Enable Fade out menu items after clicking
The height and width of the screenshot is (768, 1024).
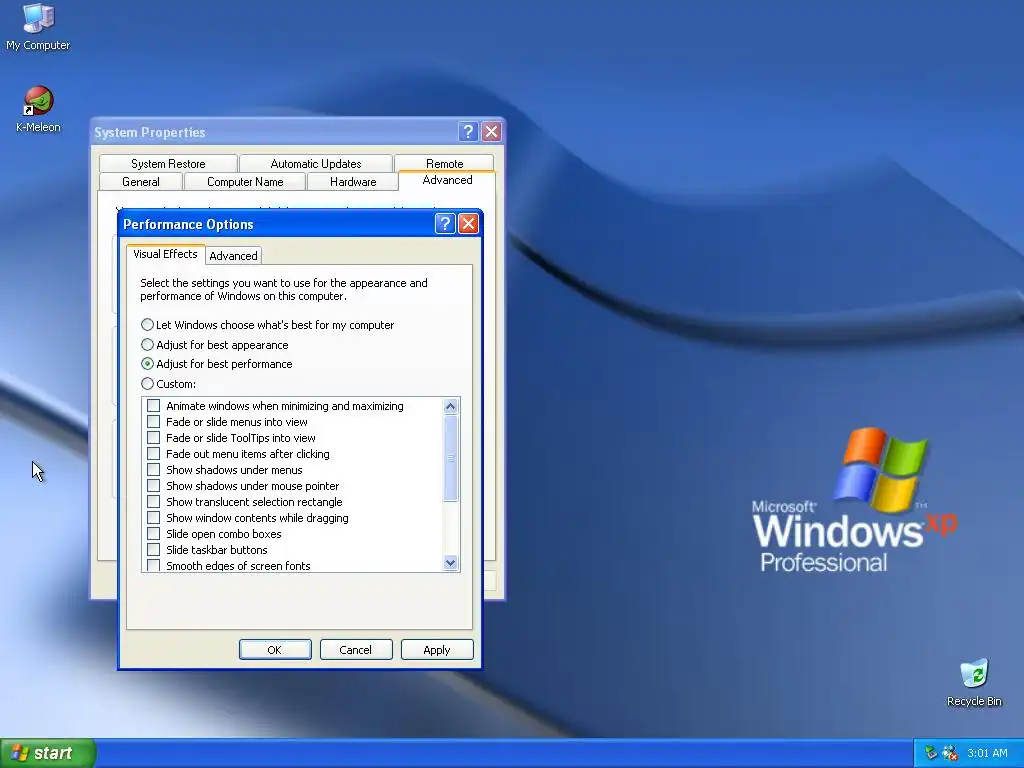153,454
